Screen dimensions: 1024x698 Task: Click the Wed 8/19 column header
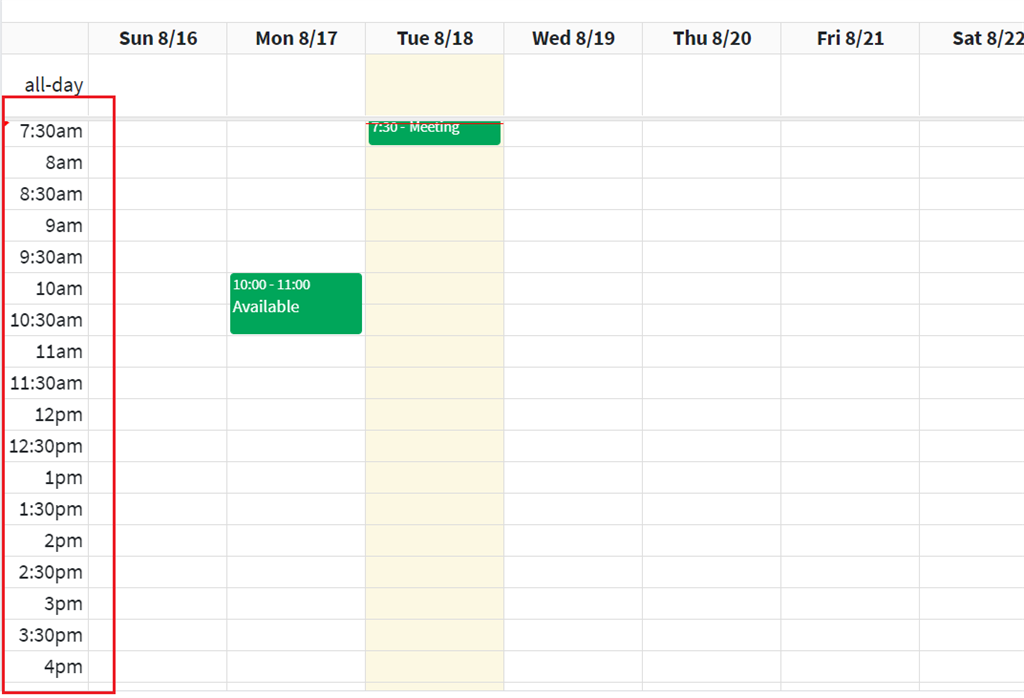572,38
